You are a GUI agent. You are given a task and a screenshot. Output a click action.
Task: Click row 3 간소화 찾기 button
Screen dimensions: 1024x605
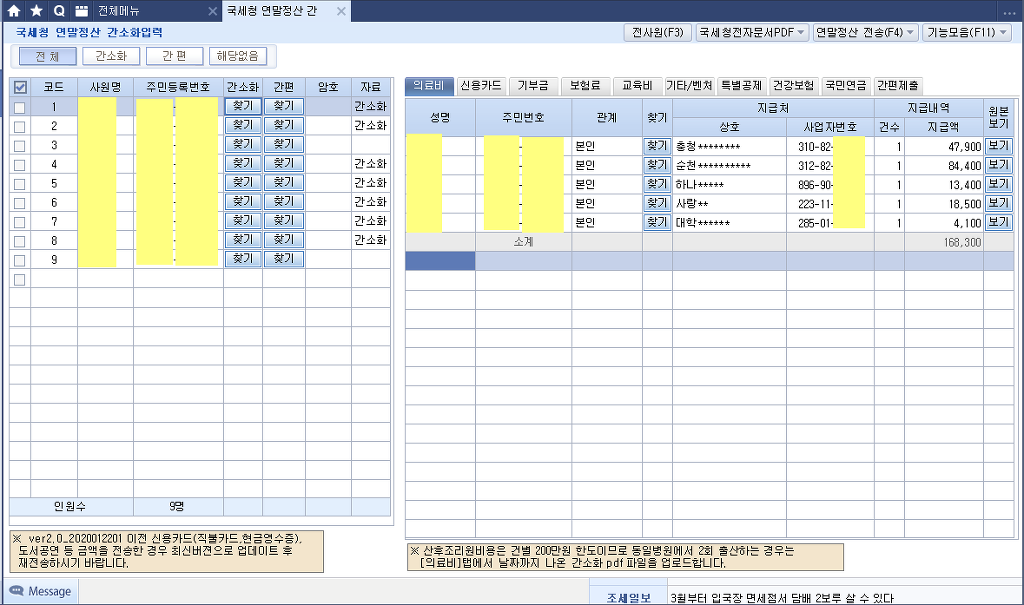tap(243, 144)
